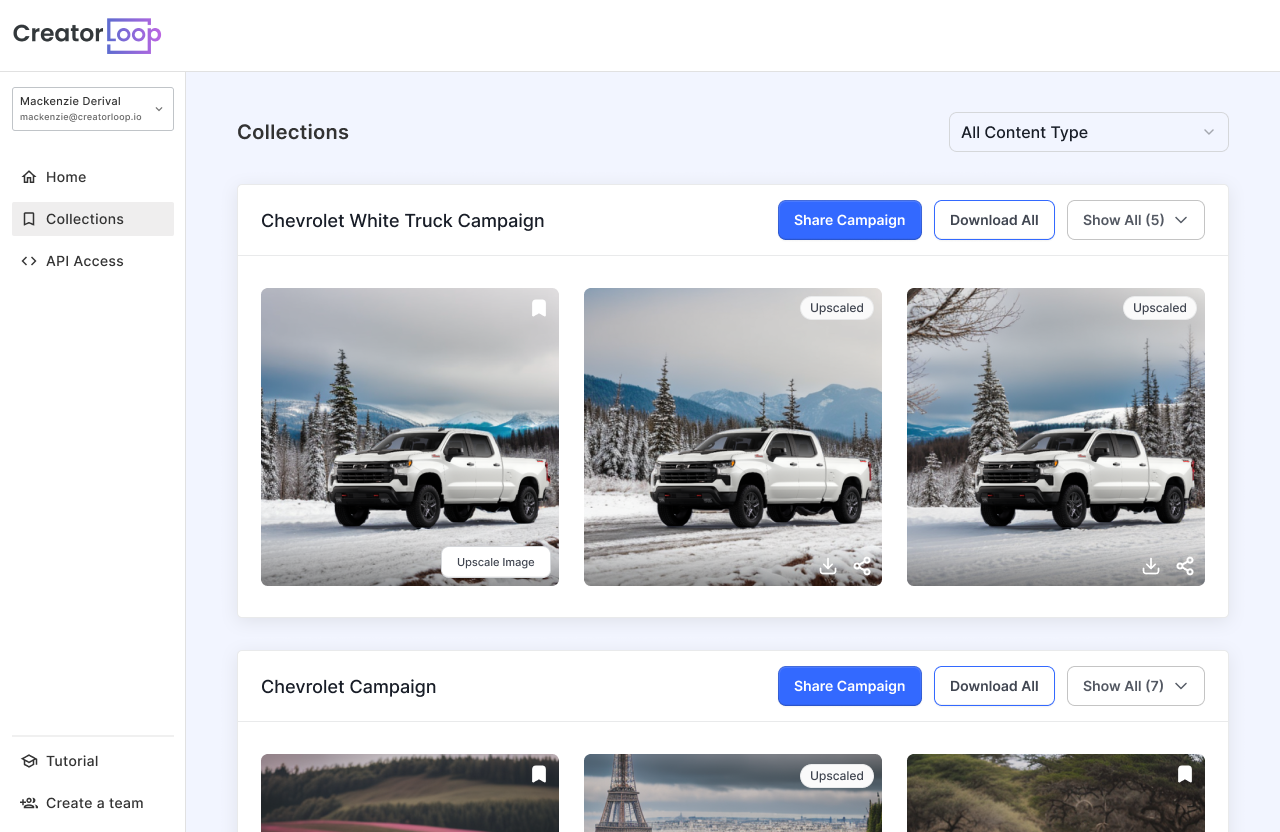Click the Create a team people icon
Image resolution: width=1280 pixels, height=832 pixels.
coord(29,803)
